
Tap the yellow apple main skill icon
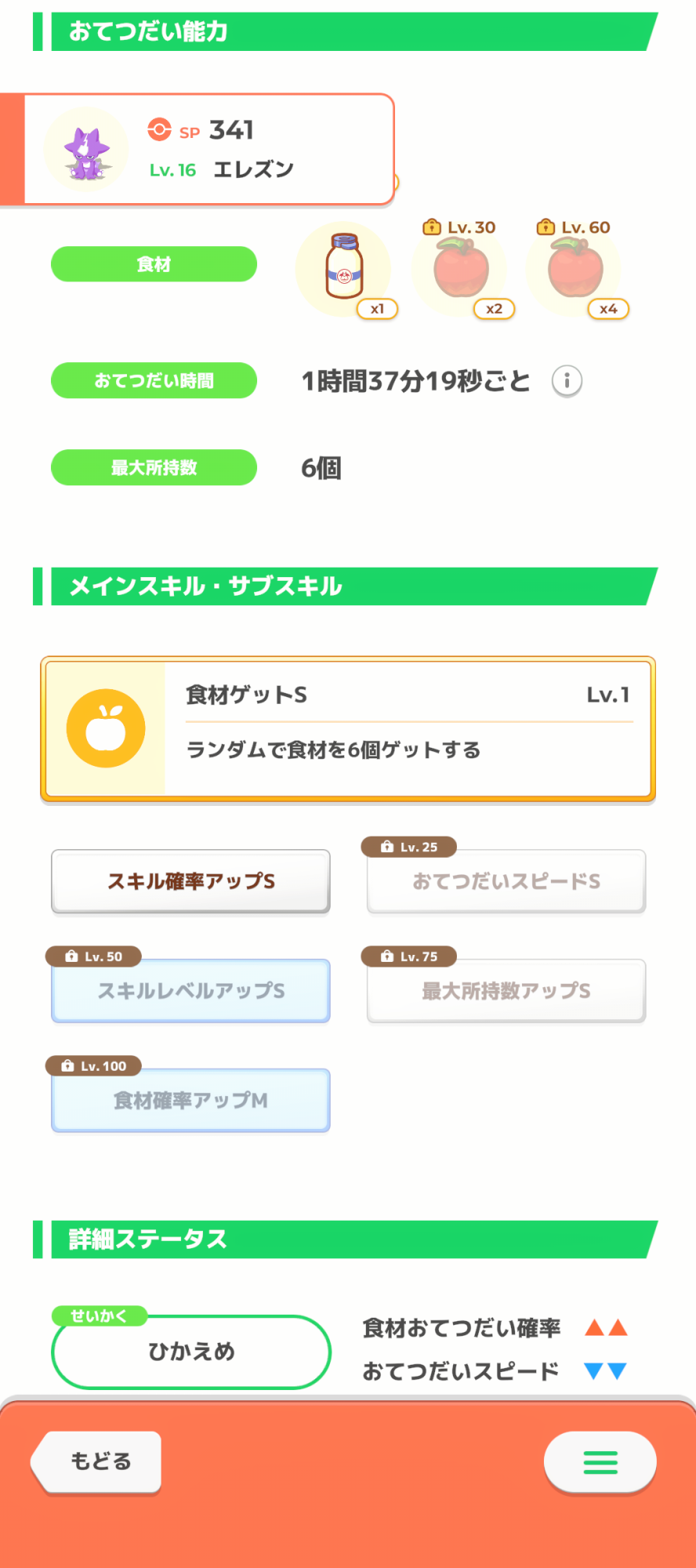click(x=106, y=728)
